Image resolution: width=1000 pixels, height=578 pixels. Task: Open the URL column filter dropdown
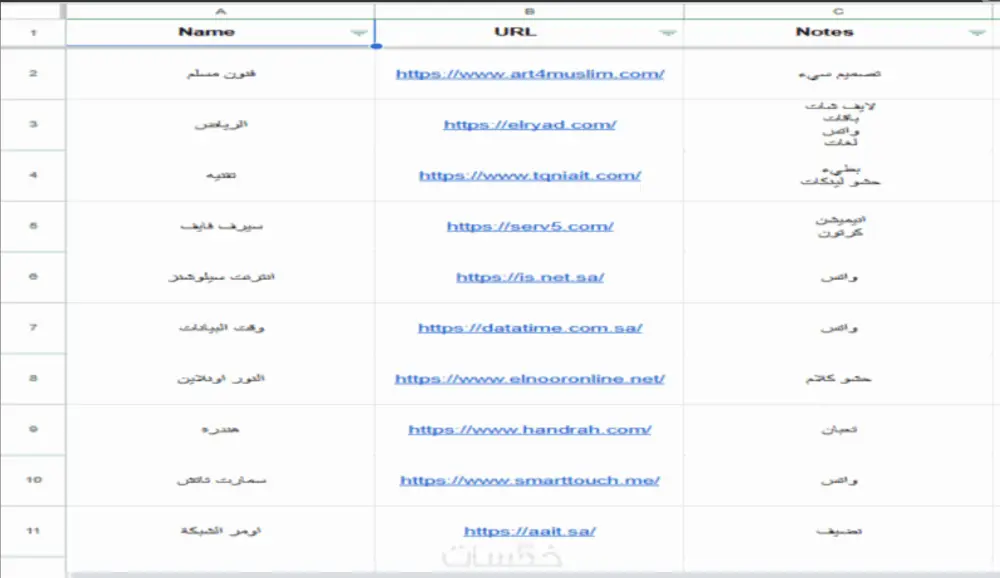(x=668, y=33)
